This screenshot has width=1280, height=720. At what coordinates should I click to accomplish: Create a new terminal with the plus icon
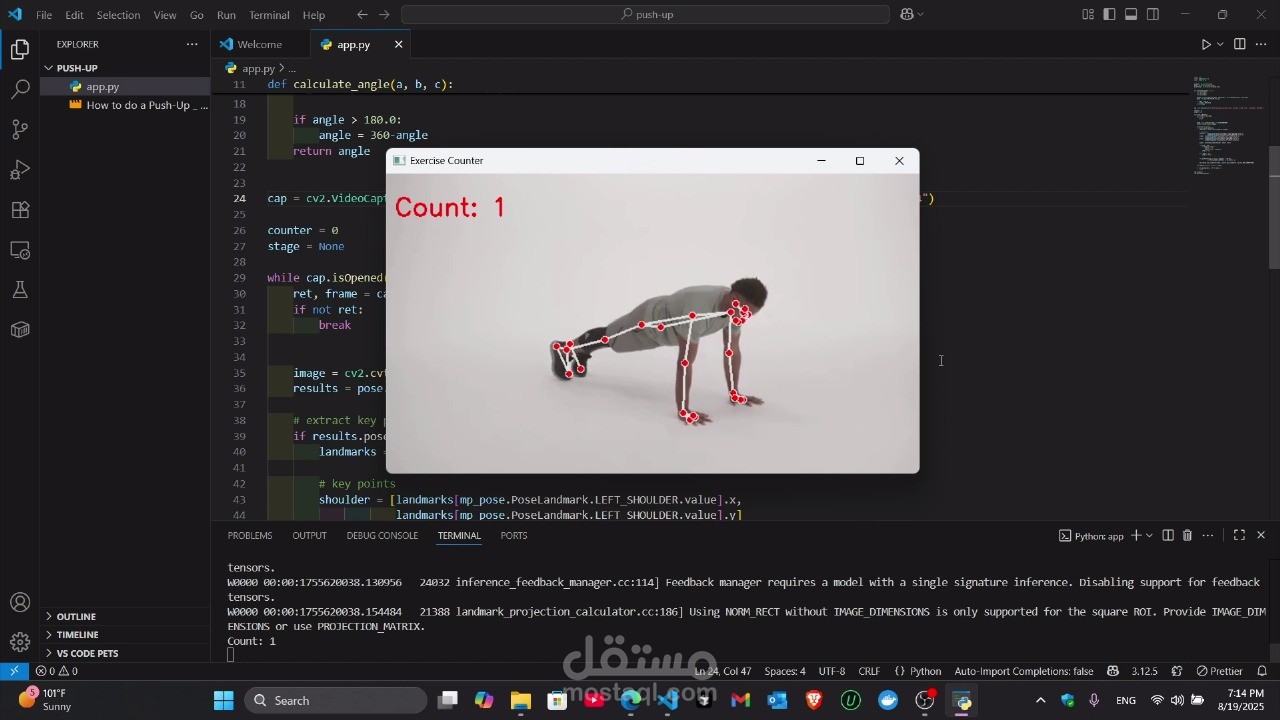click(x=1135, y=536)
